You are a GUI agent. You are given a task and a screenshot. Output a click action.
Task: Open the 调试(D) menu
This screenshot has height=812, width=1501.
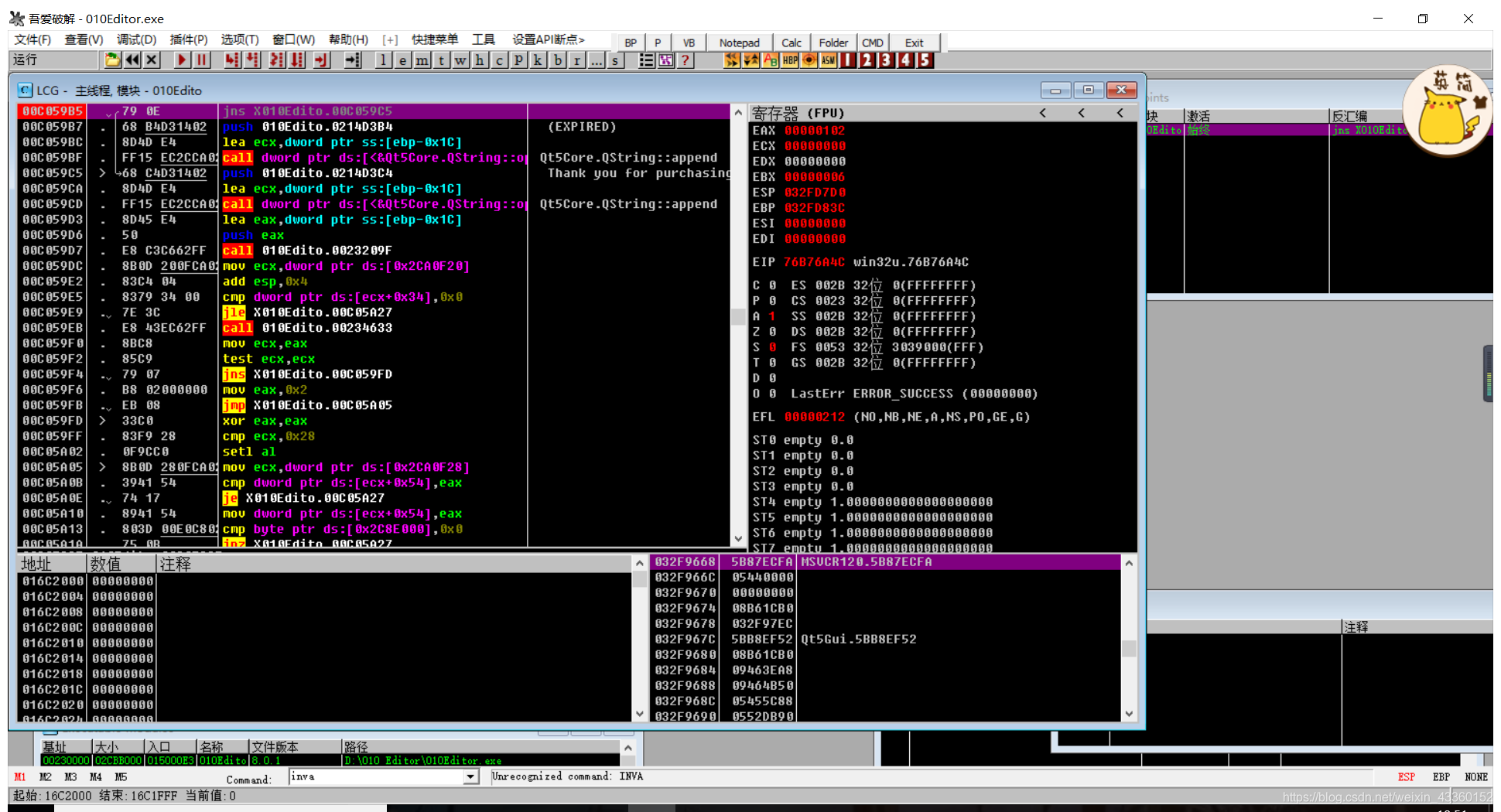[136, 39]
